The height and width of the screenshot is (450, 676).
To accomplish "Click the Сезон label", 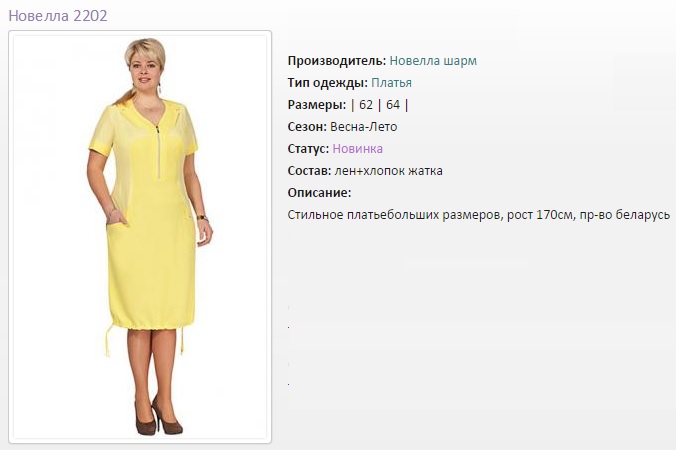I will (307, 127).
